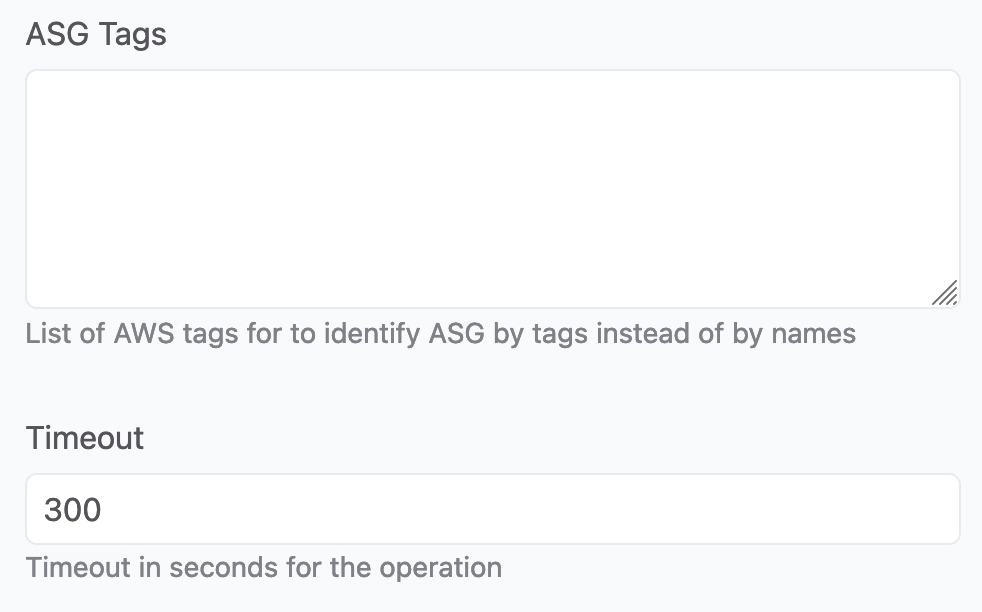The width and height of the screenshot is (982, 612).
Task: Click the ASG Tags field label
Action: pyautogui.click(x=96, y=34)
